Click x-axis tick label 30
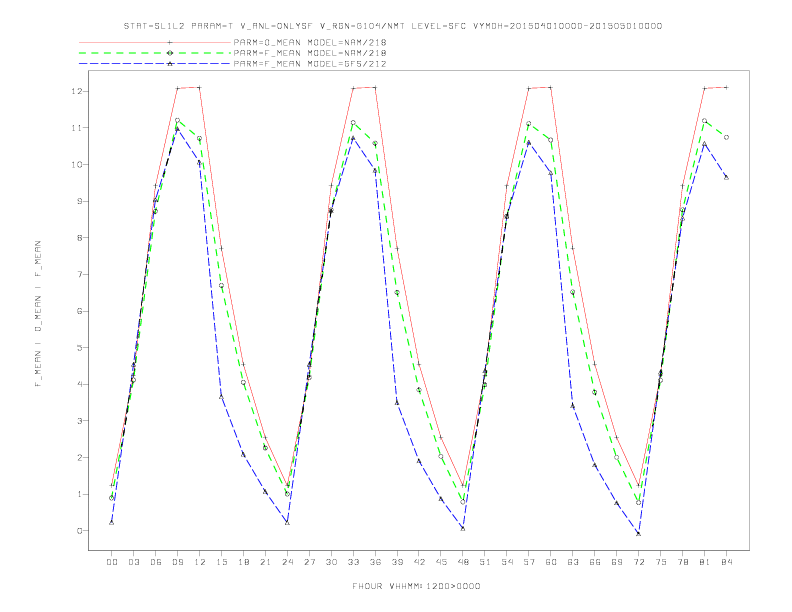Viewport: 792px width, 612px height. tap(331, 562)
